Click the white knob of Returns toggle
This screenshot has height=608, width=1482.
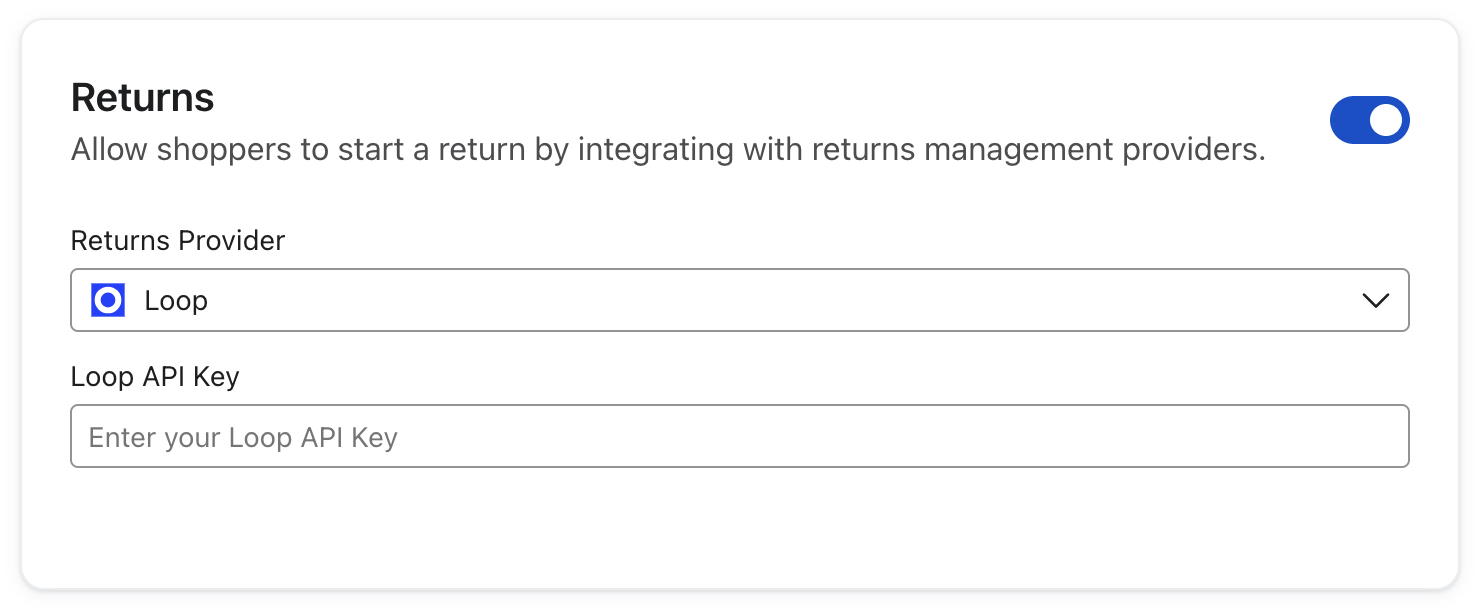(1386, 120)
